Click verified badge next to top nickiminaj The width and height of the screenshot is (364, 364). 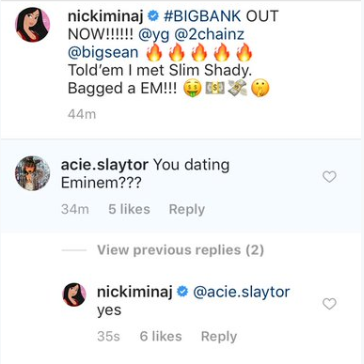coord(153,16)
